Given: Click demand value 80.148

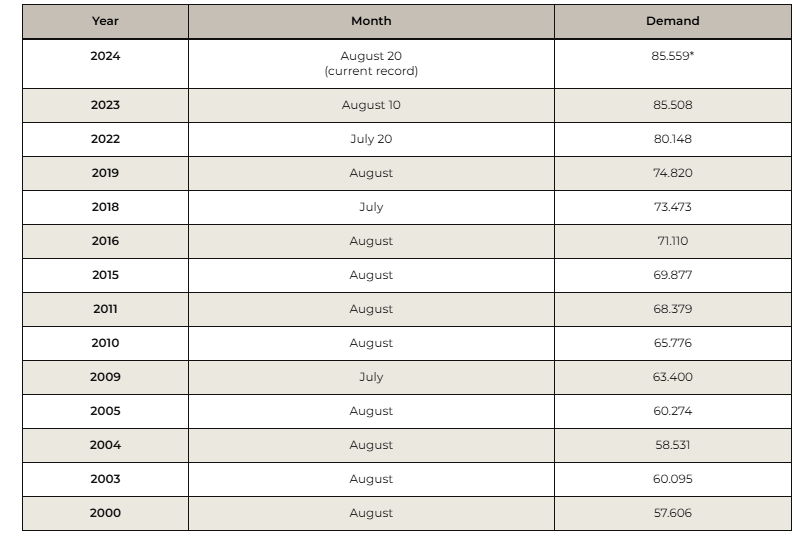Looking at the screenshot, I should tap(671, 139).
